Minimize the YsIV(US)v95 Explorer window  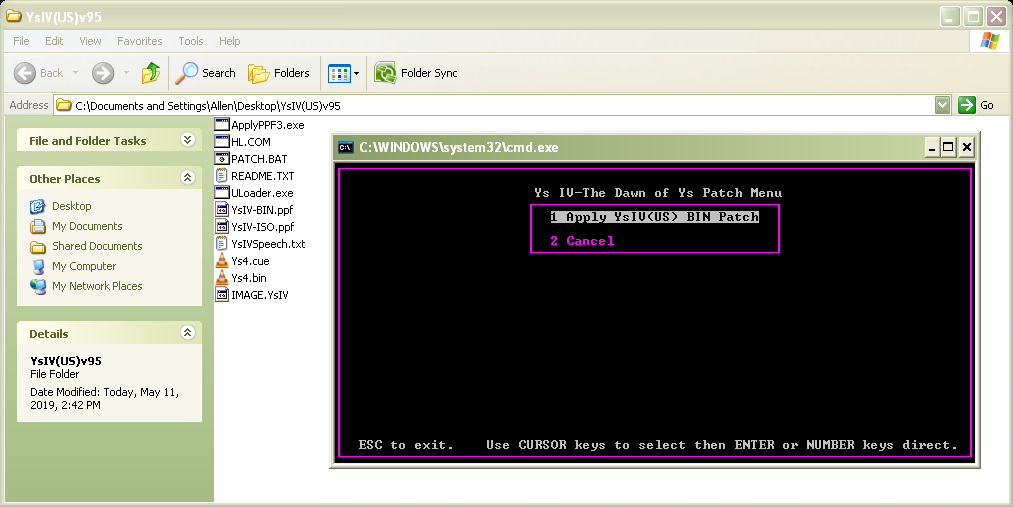[x=950, y=16]
